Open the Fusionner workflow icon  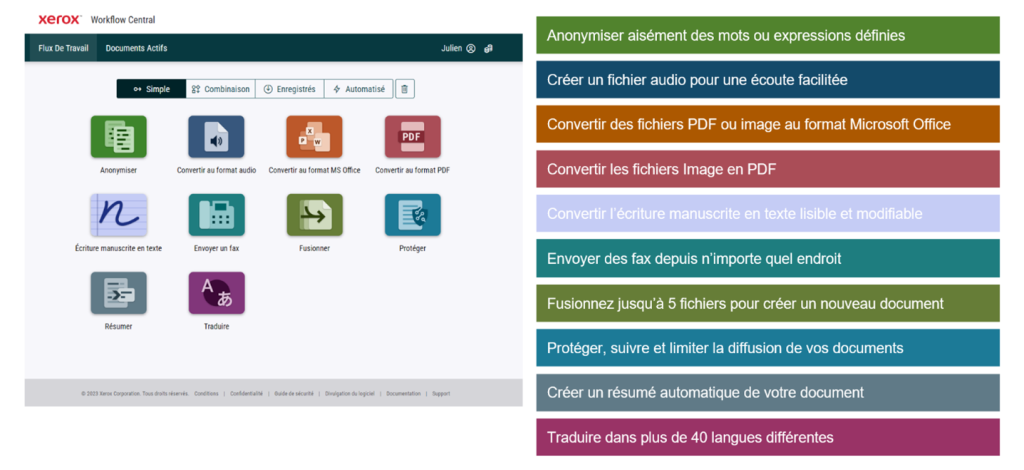coord(314,215)
